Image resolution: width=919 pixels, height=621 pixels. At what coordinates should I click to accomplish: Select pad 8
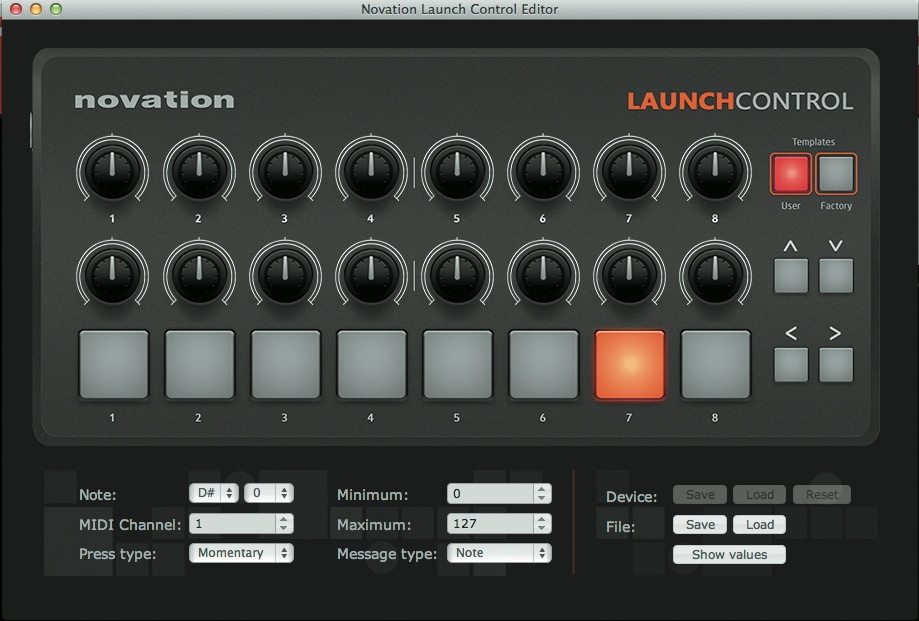(716, 364)
